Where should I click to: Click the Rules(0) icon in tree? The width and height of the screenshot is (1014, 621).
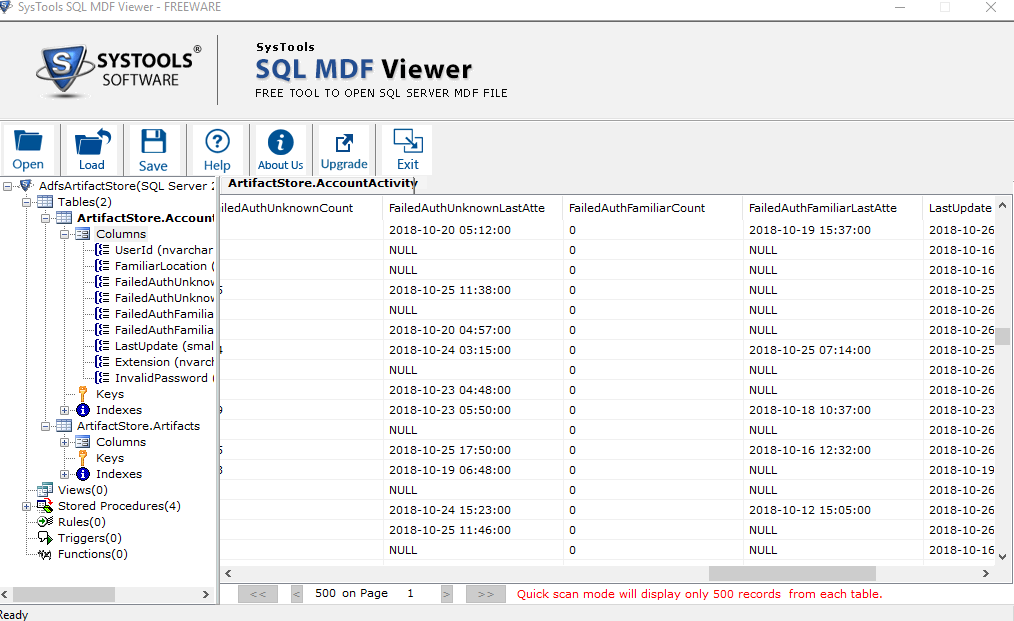(x=45, y=522)
